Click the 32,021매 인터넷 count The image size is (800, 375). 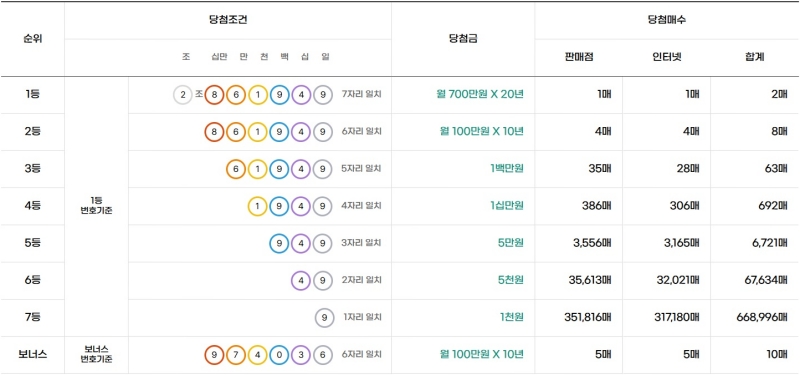(679, 280)
